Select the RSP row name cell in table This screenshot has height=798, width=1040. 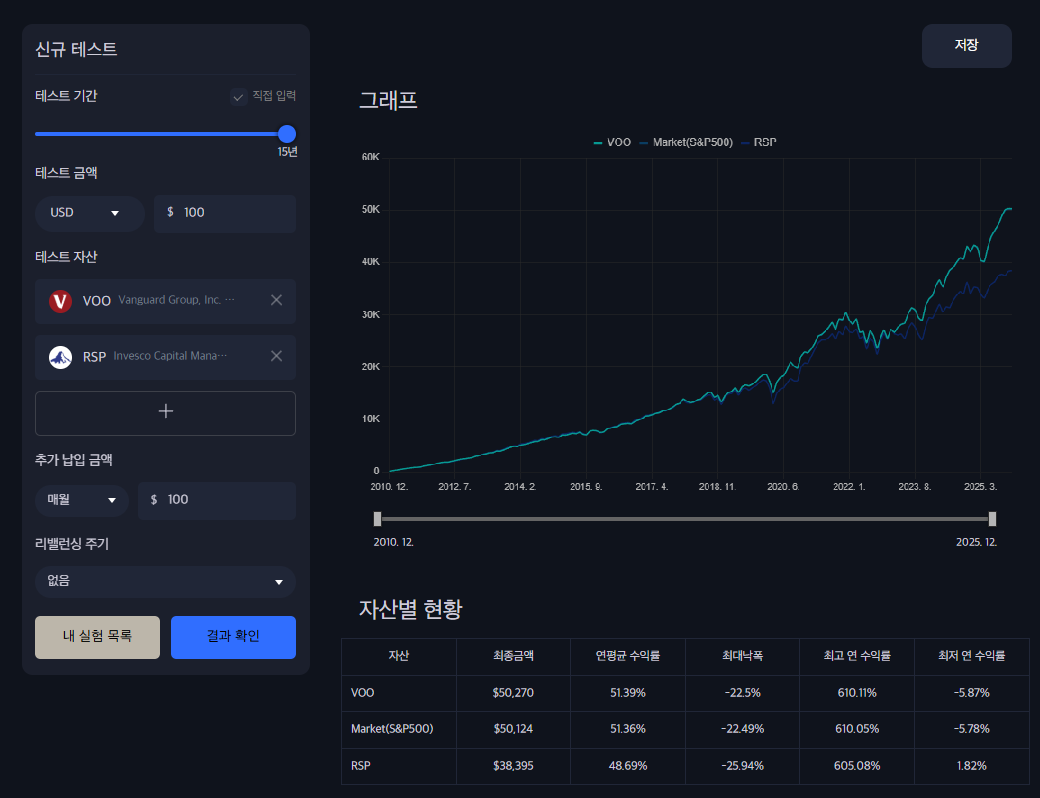coord(399,766)
